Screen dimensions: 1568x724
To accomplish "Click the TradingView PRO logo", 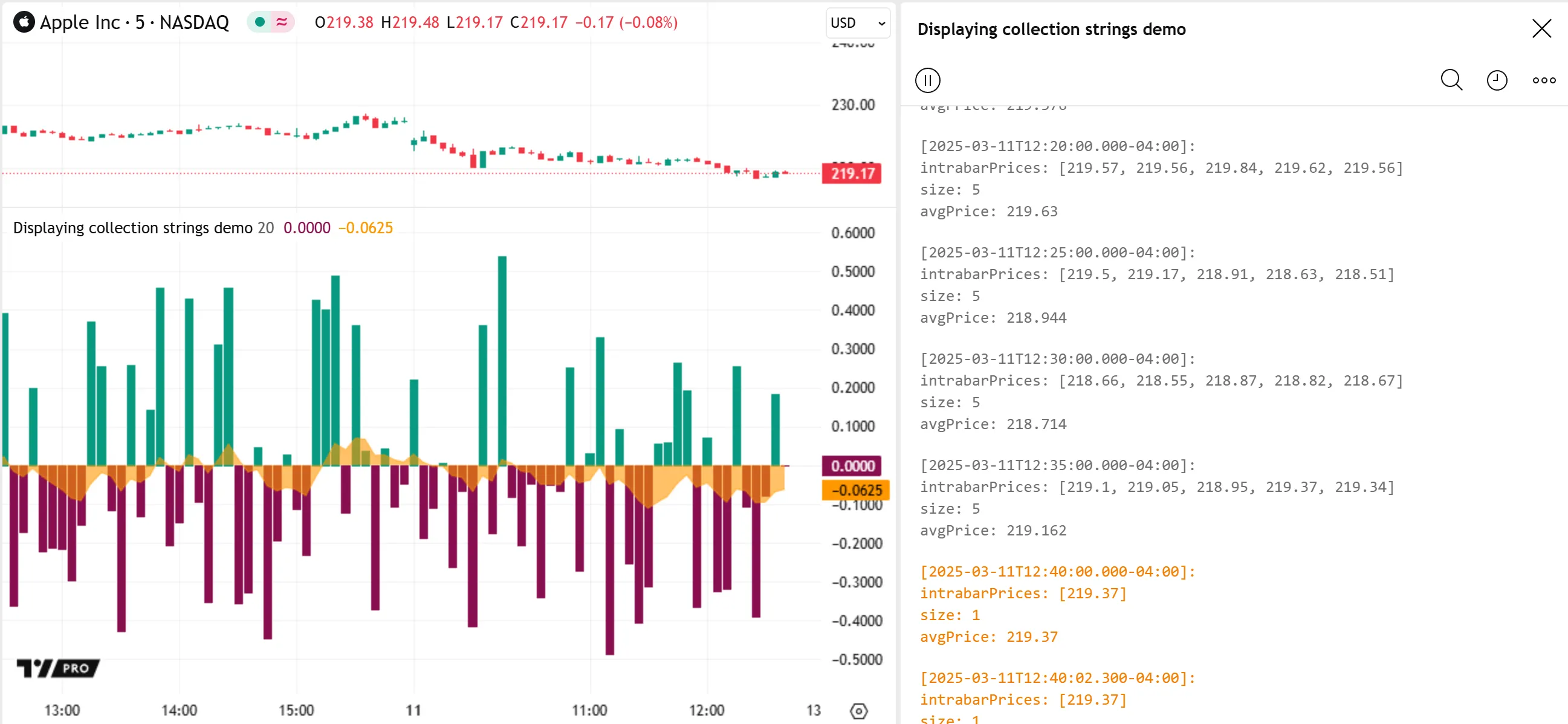I will pyautogui.click(x=59, y=668).
